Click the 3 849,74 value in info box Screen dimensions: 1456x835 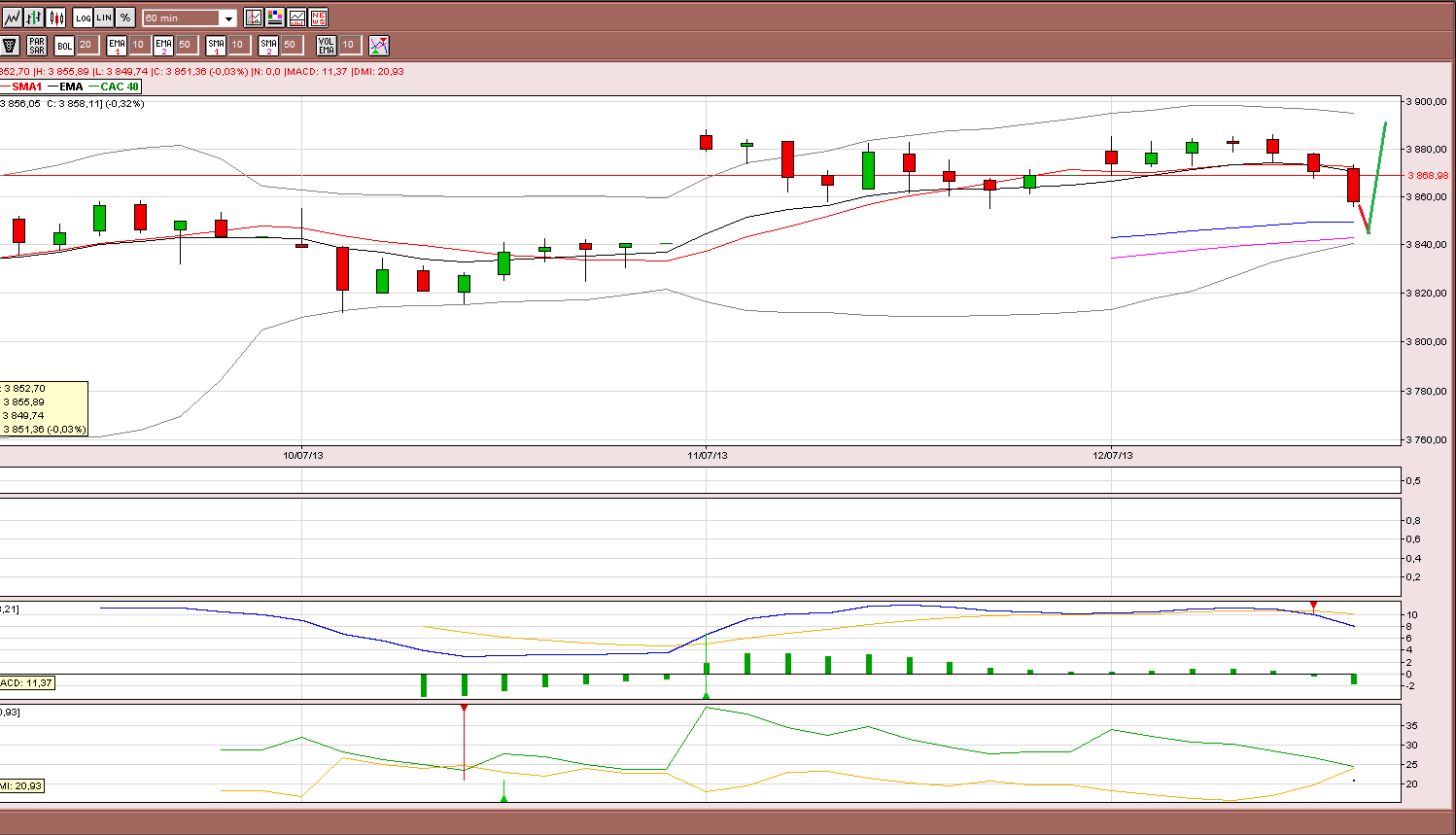tap(24, 416)
